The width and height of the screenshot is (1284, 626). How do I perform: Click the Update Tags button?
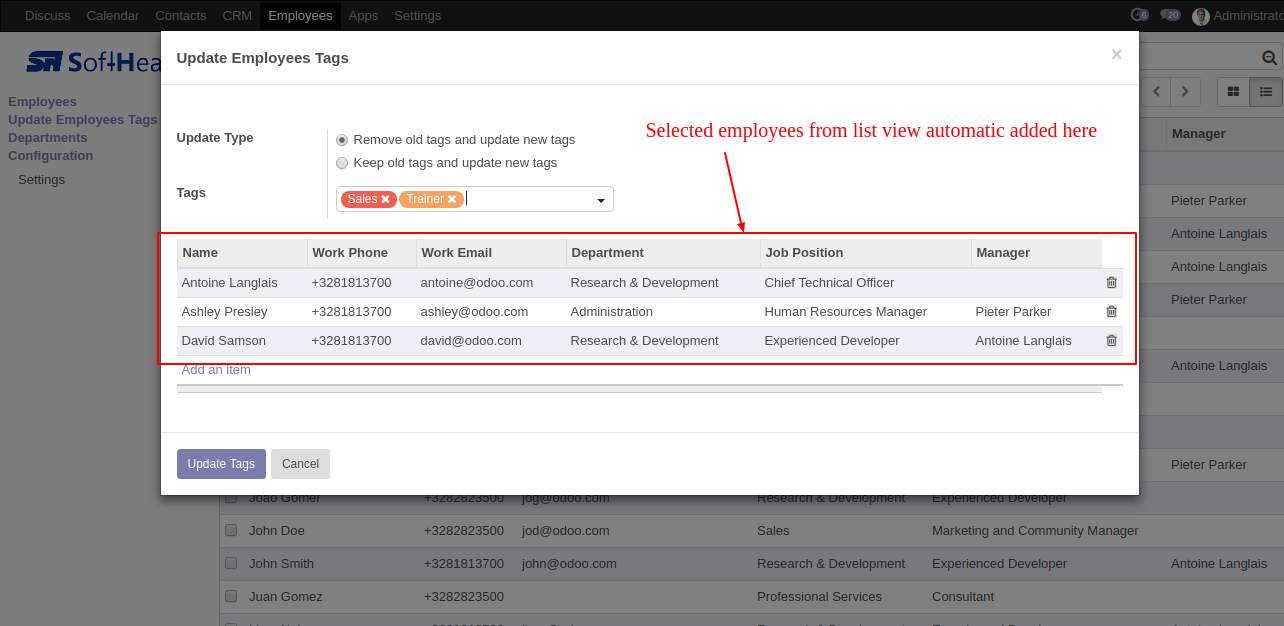coord(221,464)
